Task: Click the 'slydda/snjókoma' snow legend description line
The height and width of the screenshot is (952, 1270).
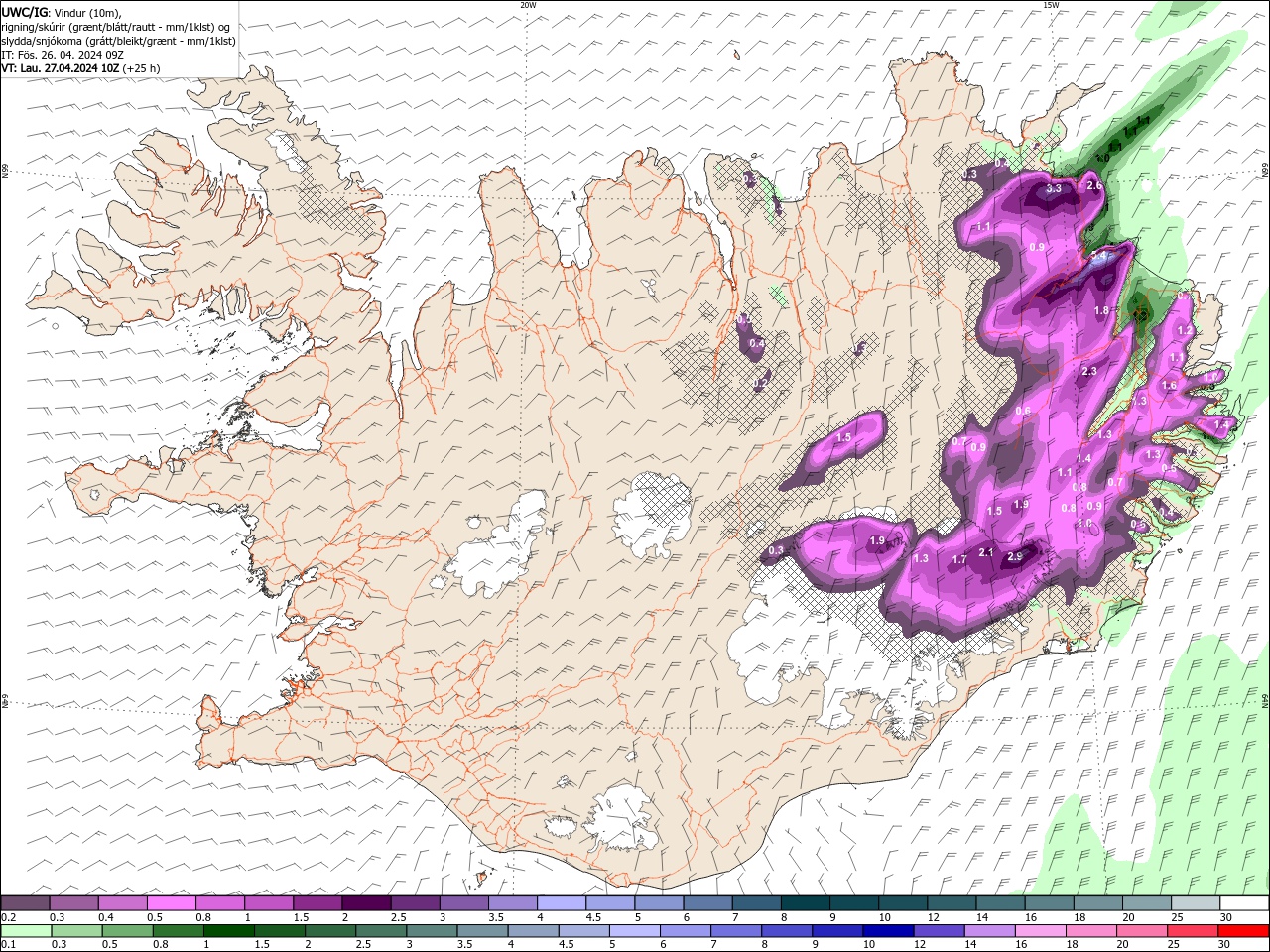Action: (118, 41)
